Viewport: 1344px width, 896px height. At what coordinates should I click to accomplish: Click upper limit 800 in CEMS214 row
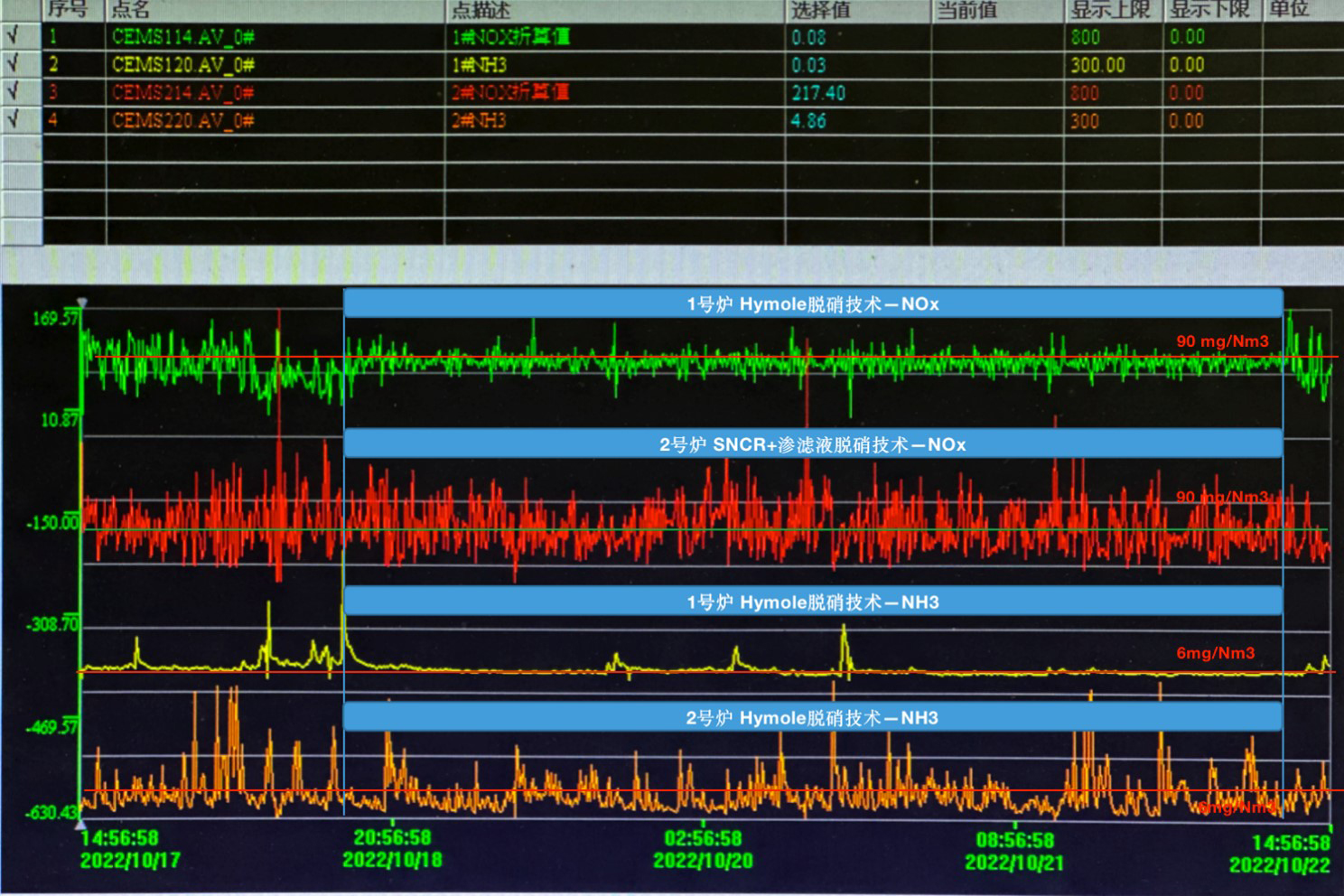(1085, 92)
